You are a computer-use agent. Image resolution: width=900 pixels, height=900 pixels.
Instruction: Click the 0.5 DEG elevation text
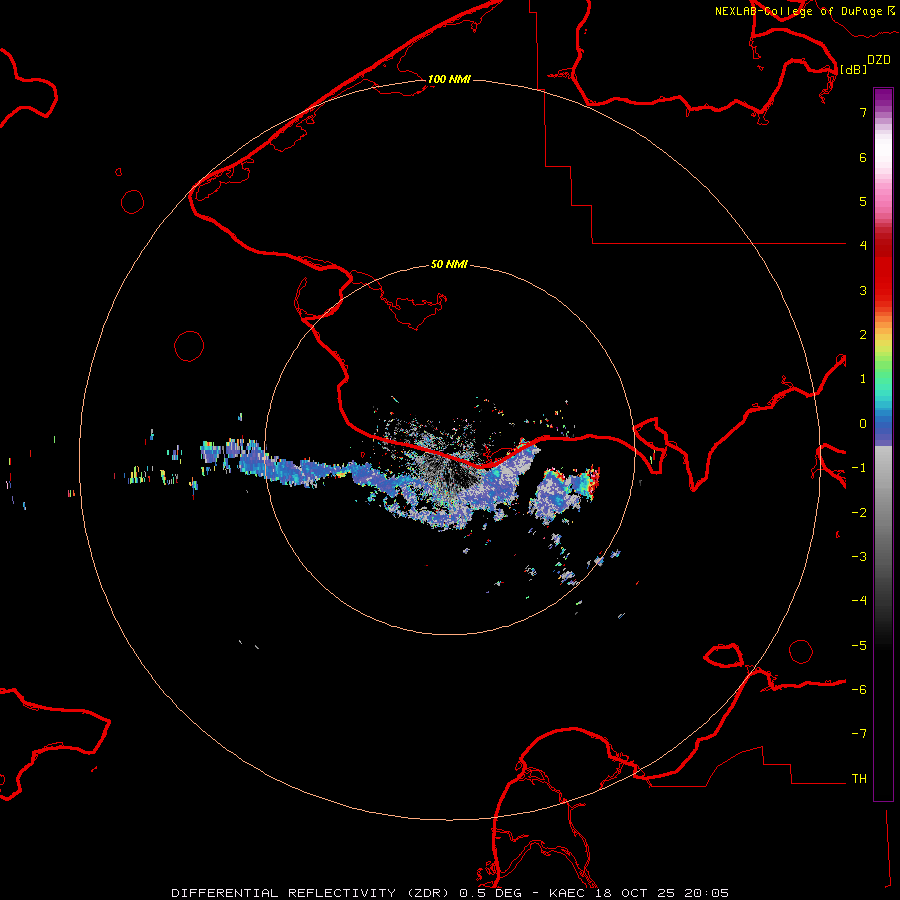point(490,893)
